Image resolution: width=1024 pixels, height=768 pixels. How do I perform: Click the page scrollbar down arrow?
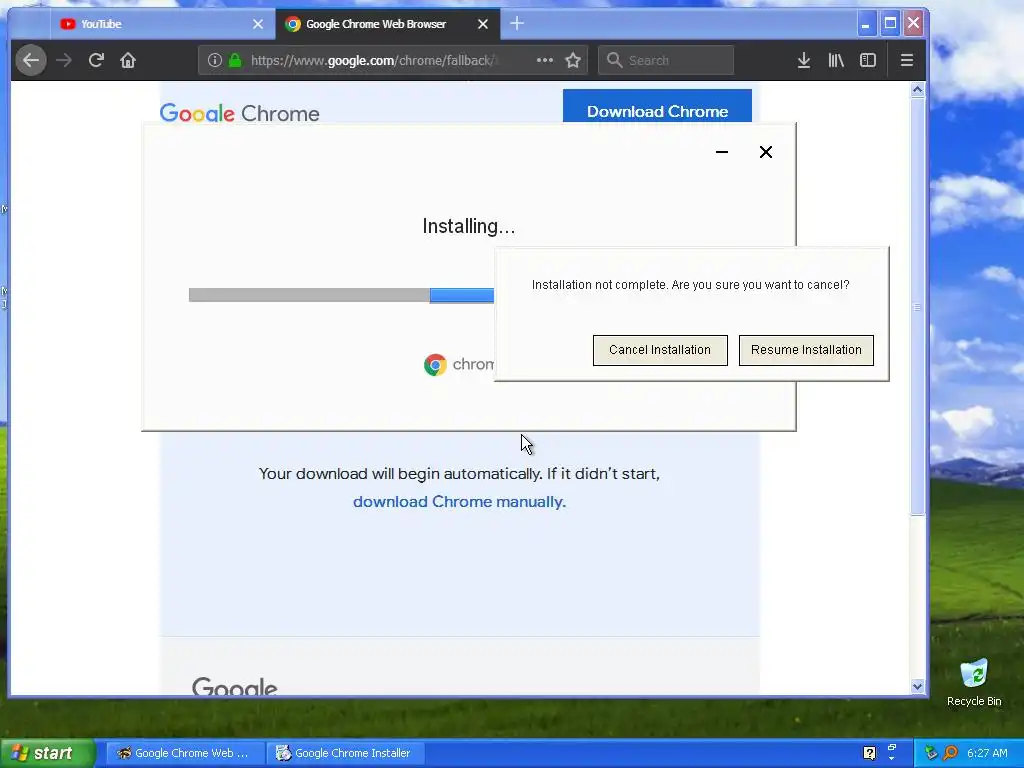(x=918, y=686)
